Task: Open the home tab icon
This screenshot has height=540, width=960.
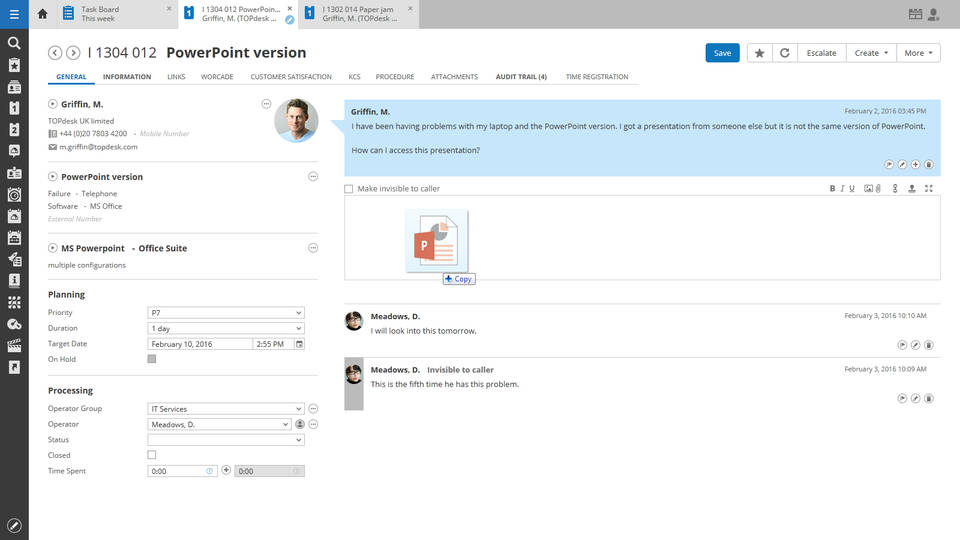Action: 42,14
